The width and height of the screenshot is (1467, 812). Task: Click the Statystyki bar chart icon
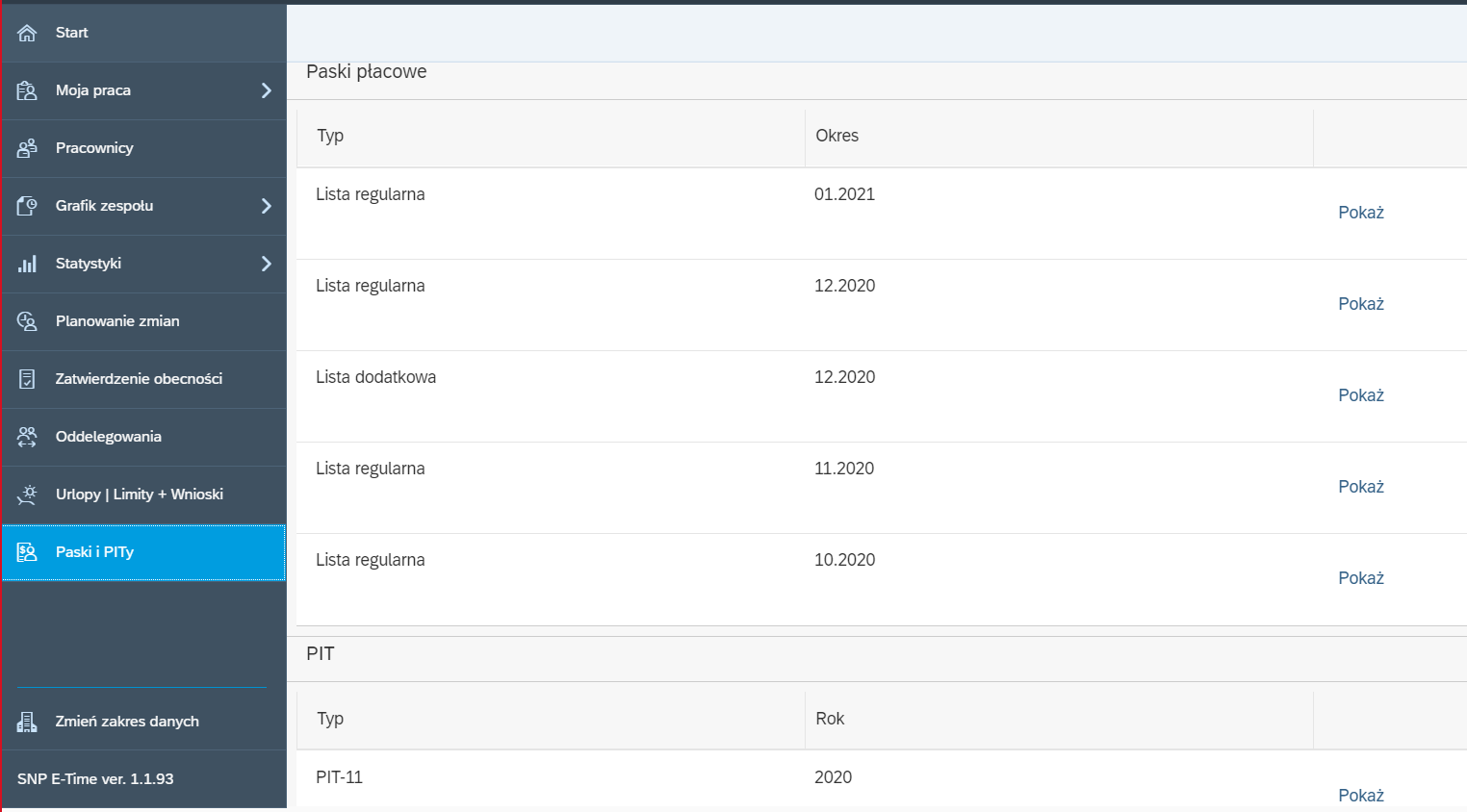coord(27,264)
